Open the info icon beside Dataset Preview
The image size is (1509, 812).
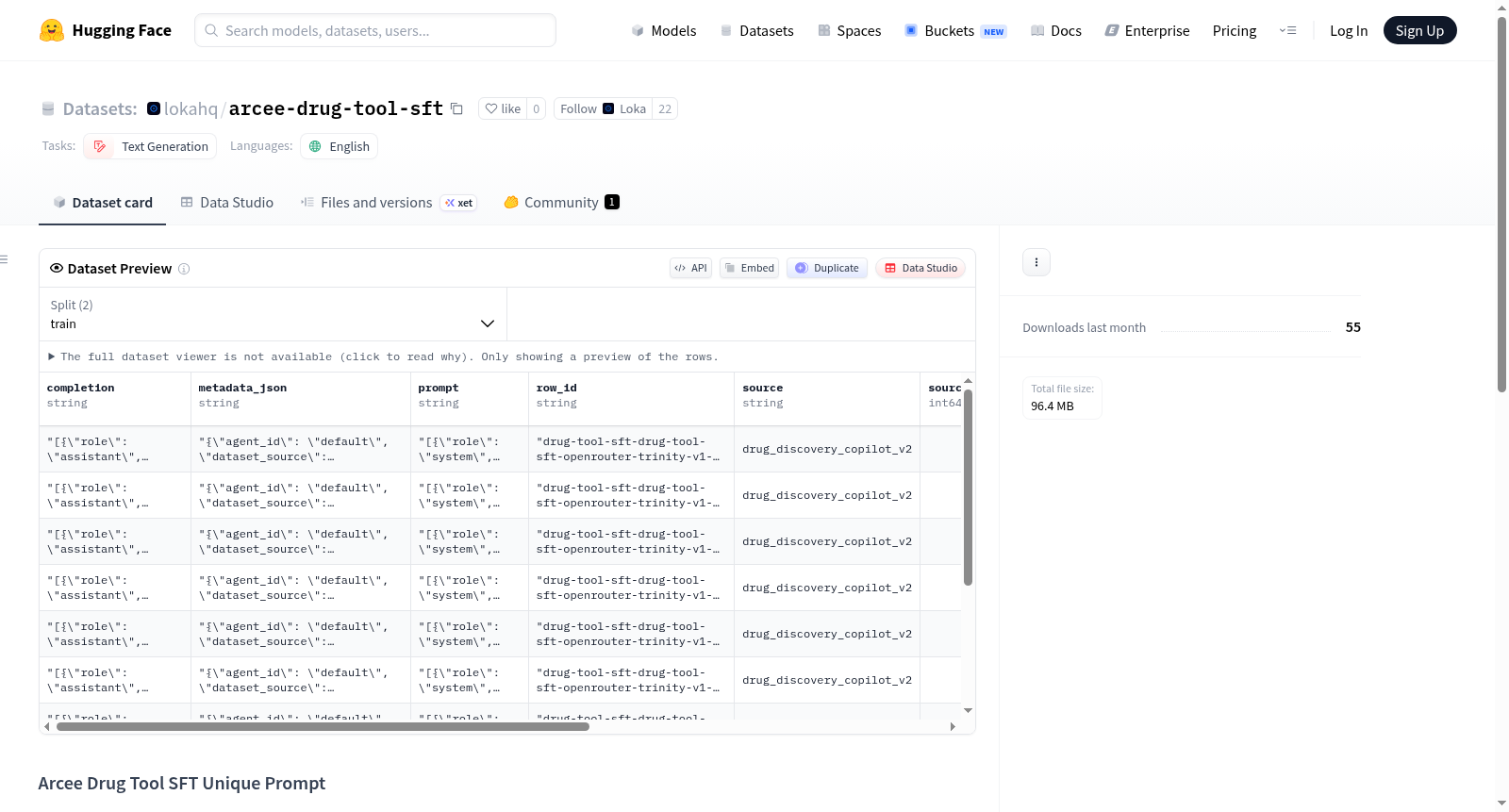(x=184, y=269)
